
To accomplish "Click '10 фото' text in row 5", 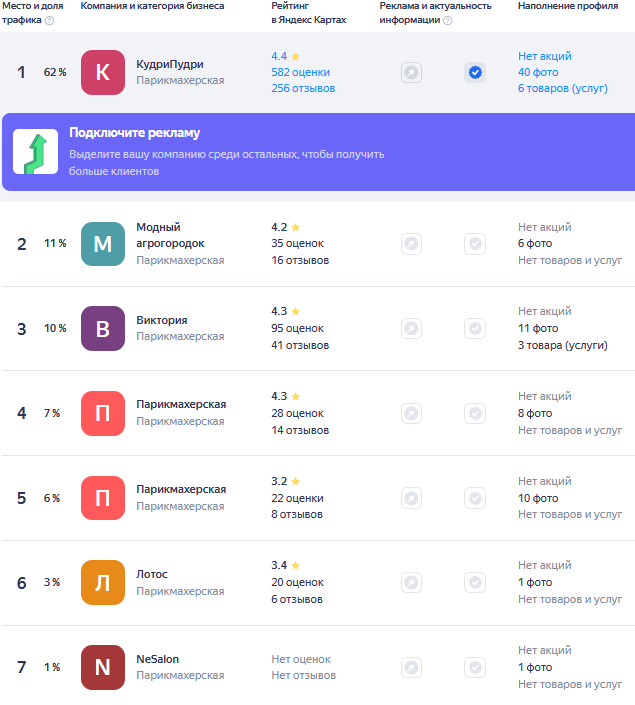I will coord(538,498).
